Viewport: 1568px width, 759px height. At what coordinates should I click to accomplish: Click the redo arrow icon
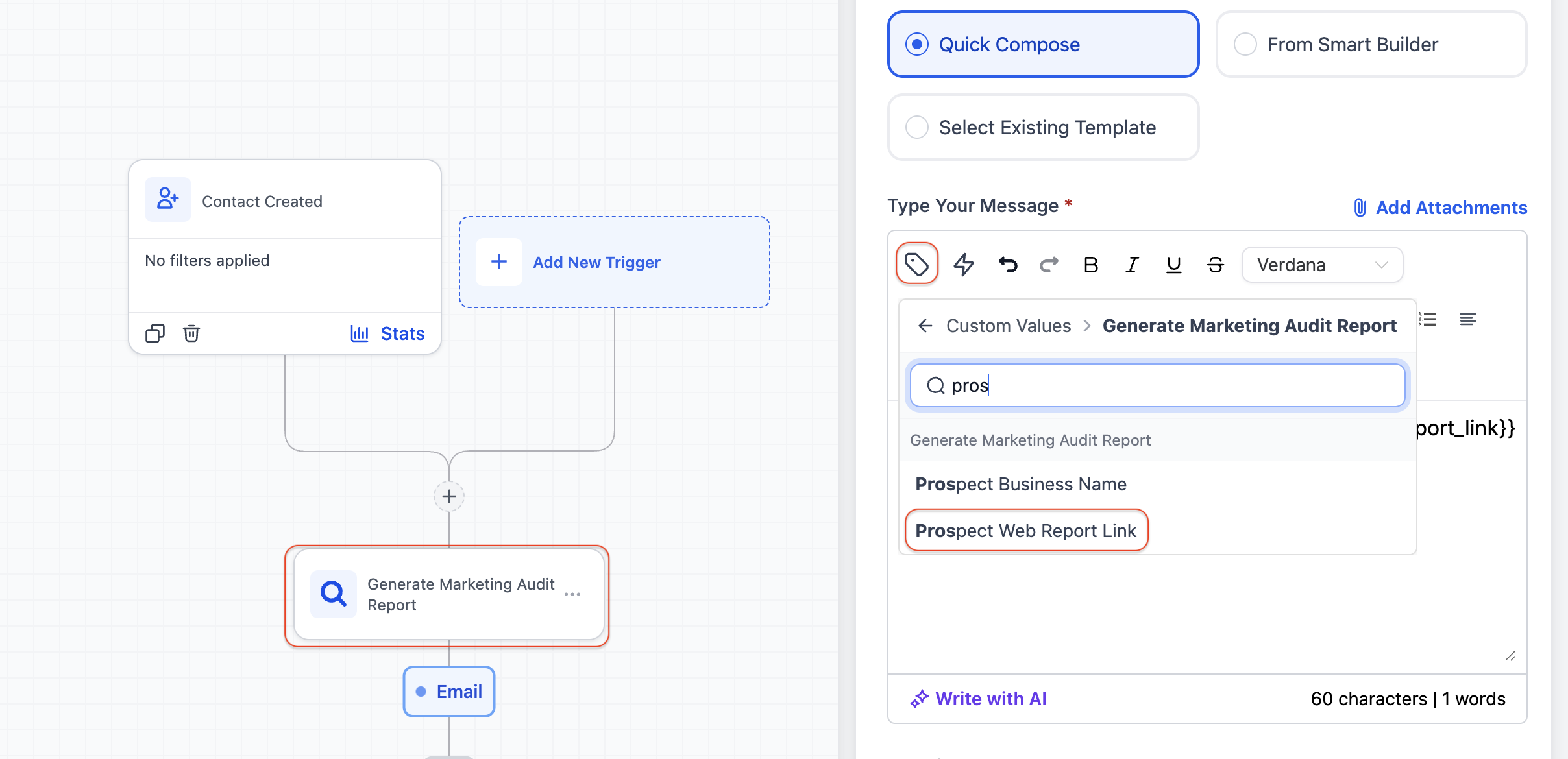[x=1049, y=264]
